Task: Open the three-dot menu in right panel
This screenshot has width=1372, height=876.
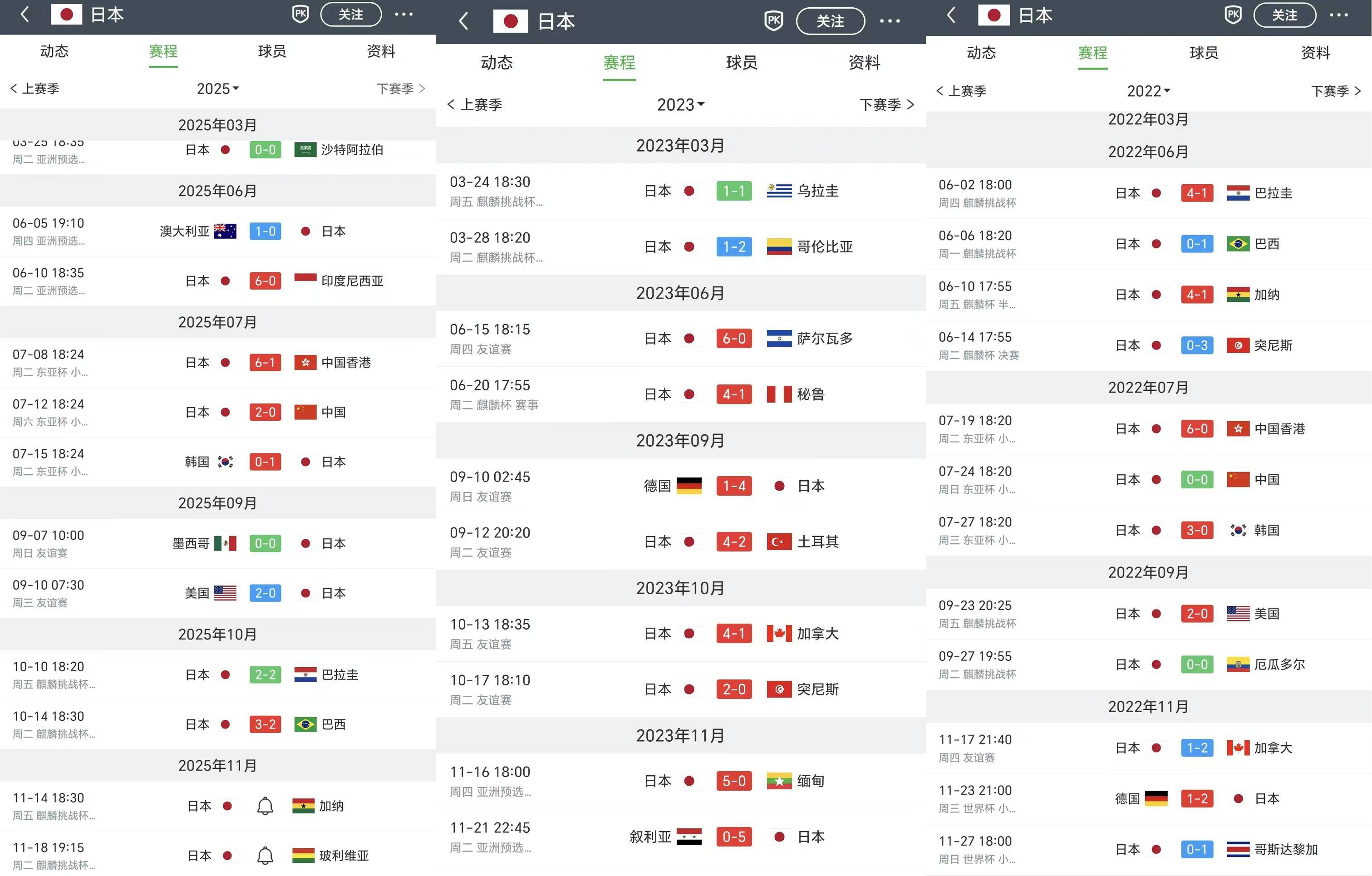Action: pyautogui.click(x=1338, y=15)
